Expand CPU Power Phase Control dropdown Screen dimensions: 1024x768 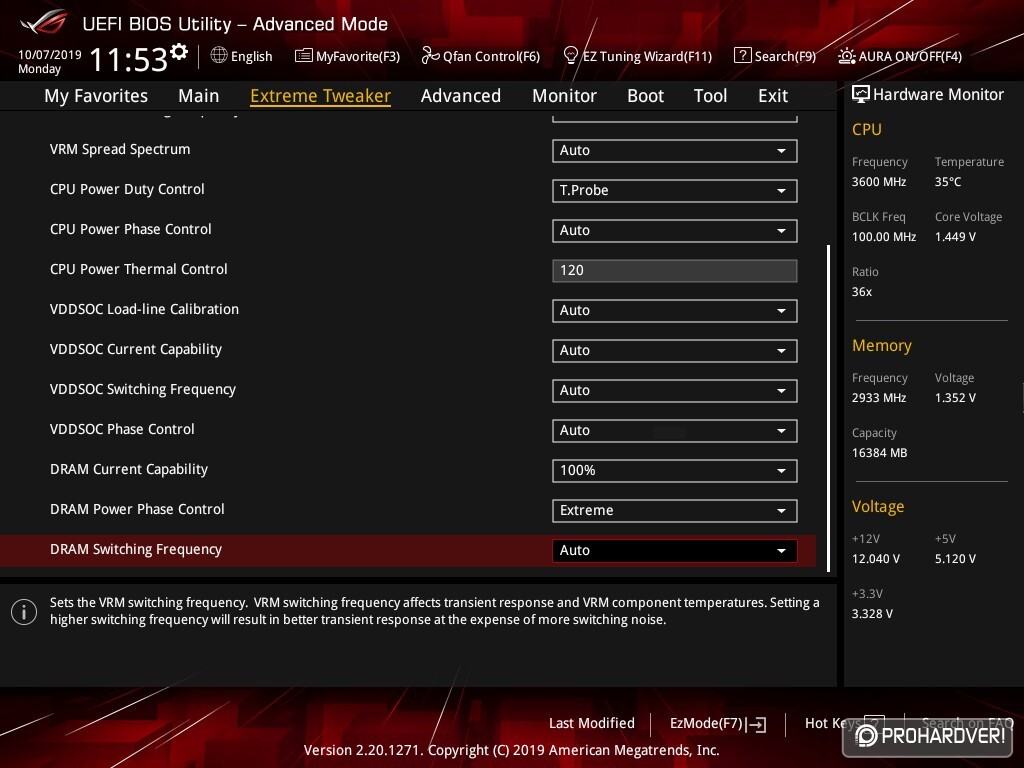pyautogui.click(x=675, y=231)
